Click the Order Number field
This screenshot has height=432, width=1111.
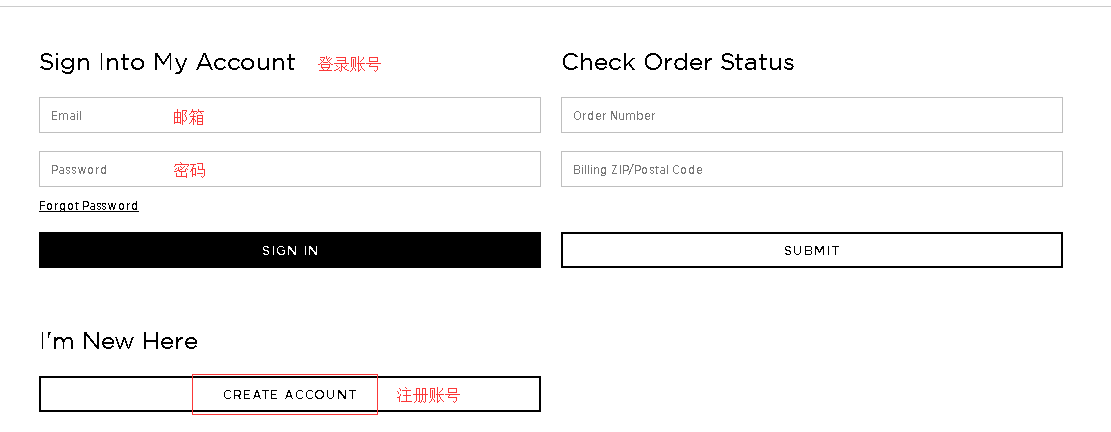[811, 115]
